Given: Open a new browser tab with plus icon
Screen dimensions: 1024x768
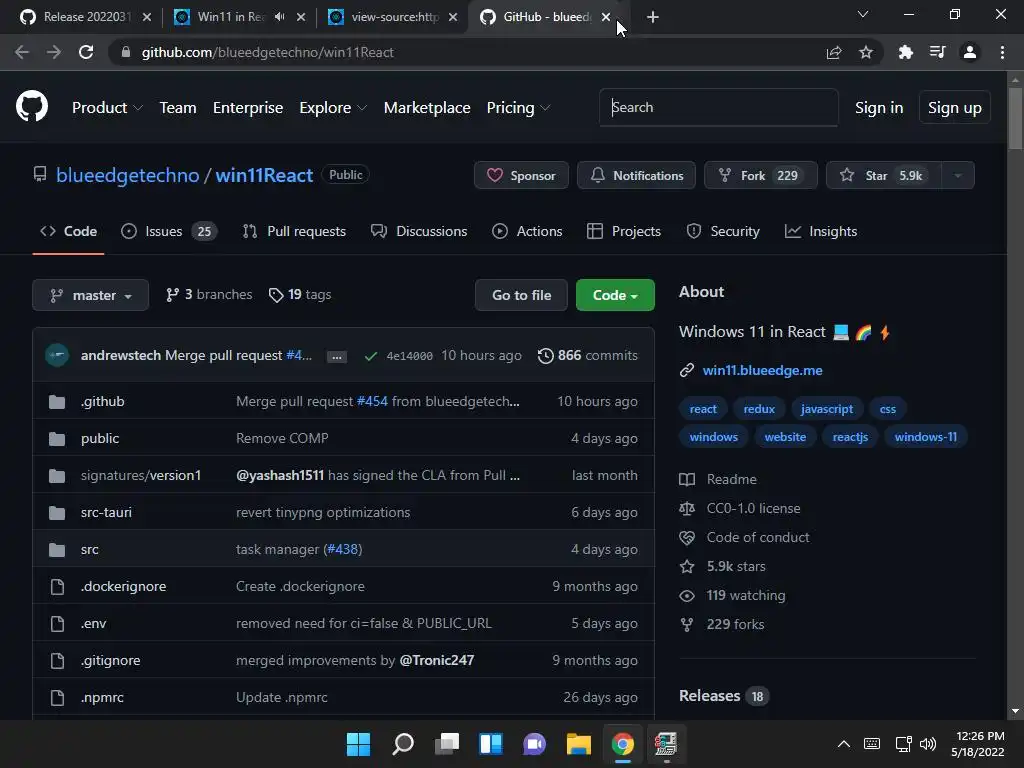Looking at the screenshot, I should [x=652, y=17].
